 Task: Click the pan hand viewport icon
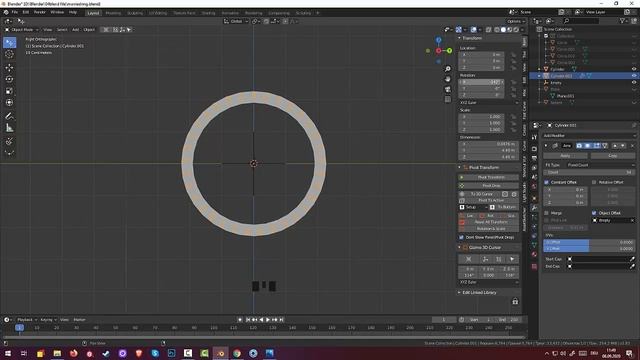(x=448, y=79)
